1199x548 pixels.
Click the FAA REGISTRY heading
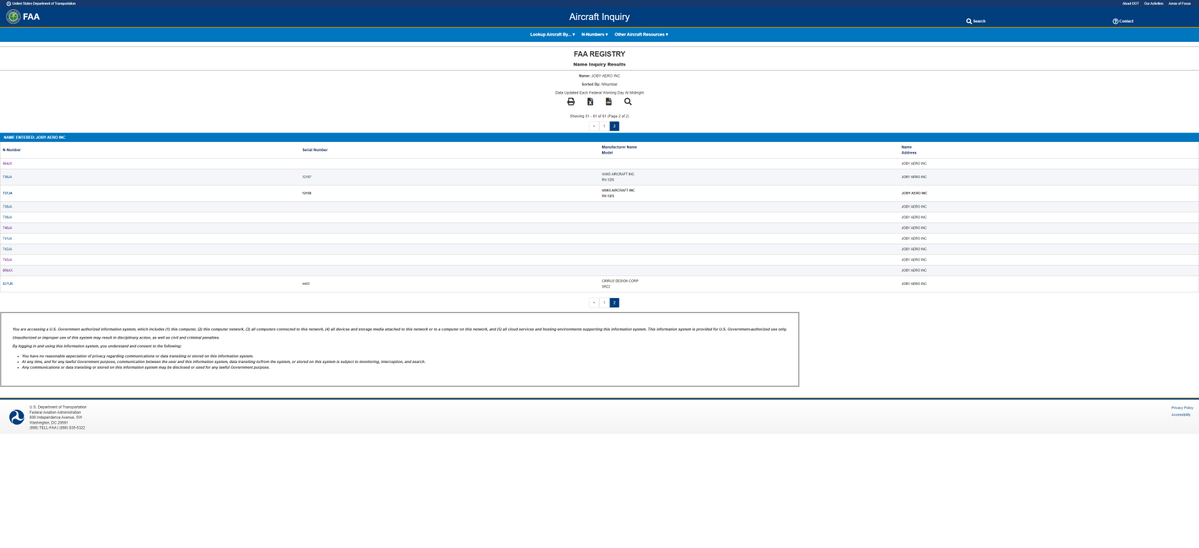point(600,54)
